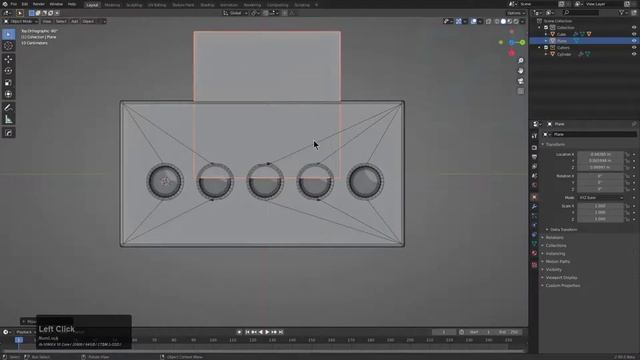Select the Cursor tool
Image resolution: width=640 pixels, height=360 pixels.
pos(8,46)
